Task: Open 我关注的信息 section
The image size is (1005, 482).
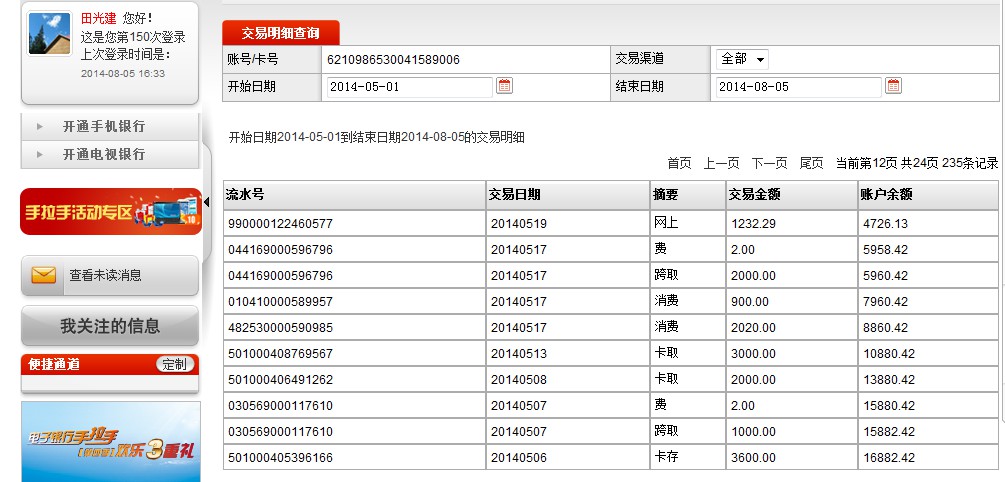Action: tap(110, 326)
